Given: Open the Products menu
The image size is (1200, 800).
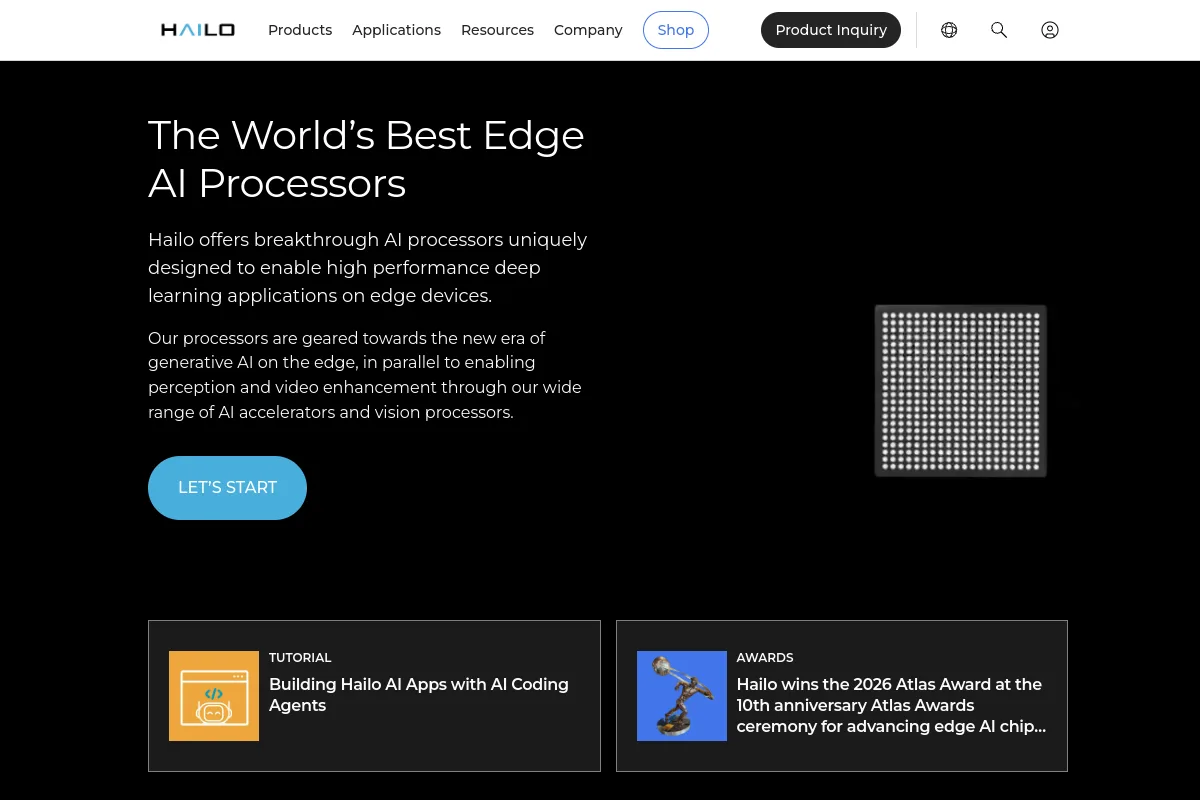Looking at the screenshot, I should (300, 30).
